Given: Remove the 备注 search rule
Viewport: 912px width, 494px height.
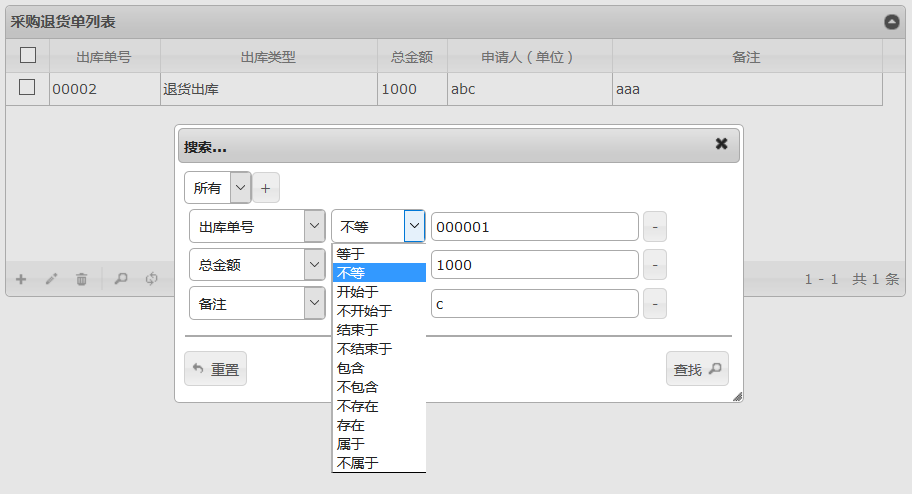Looking at the screenshot, I should point(654,303).
